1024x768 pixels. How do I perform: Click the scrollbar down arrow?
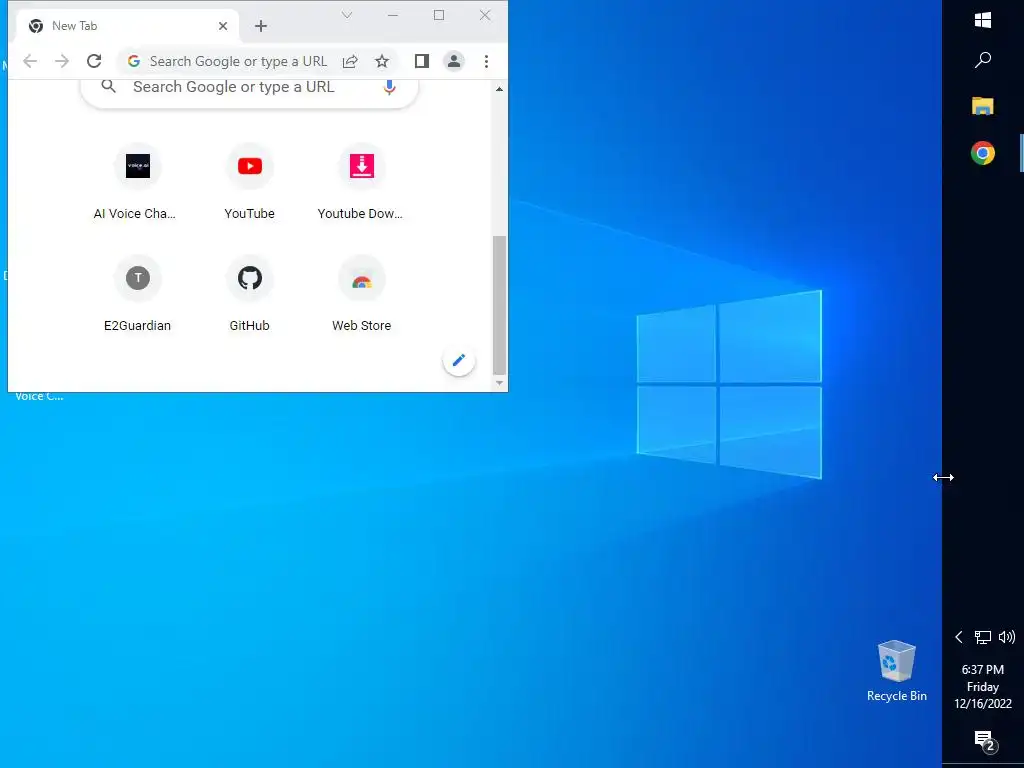click(500, 383)
